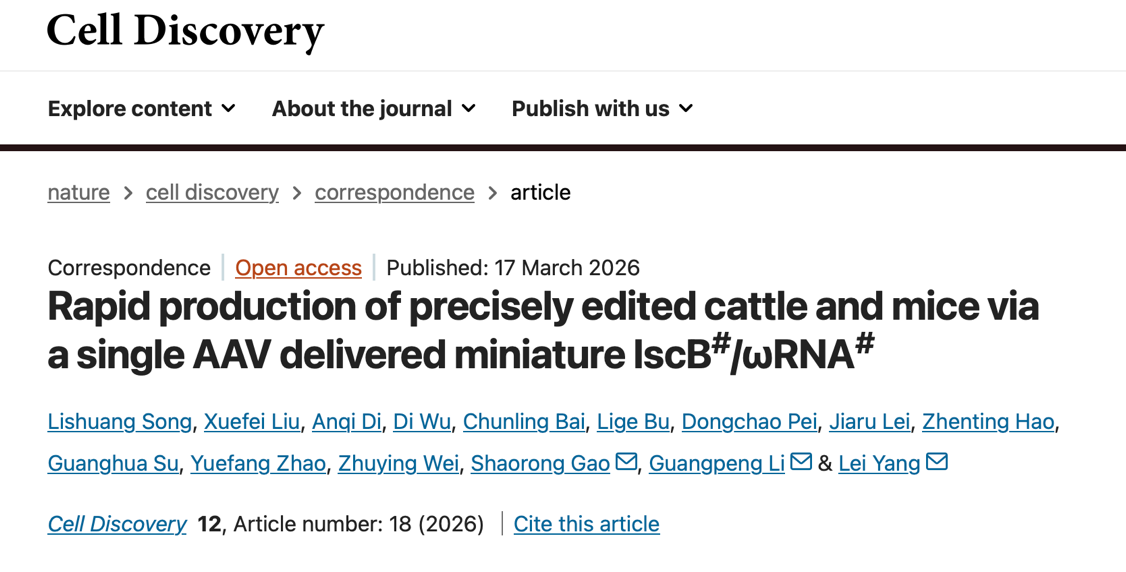This screenshot has height=572, width=1126.
Task: Click the Cell Discovery journal logo
Action: [186, 30]
